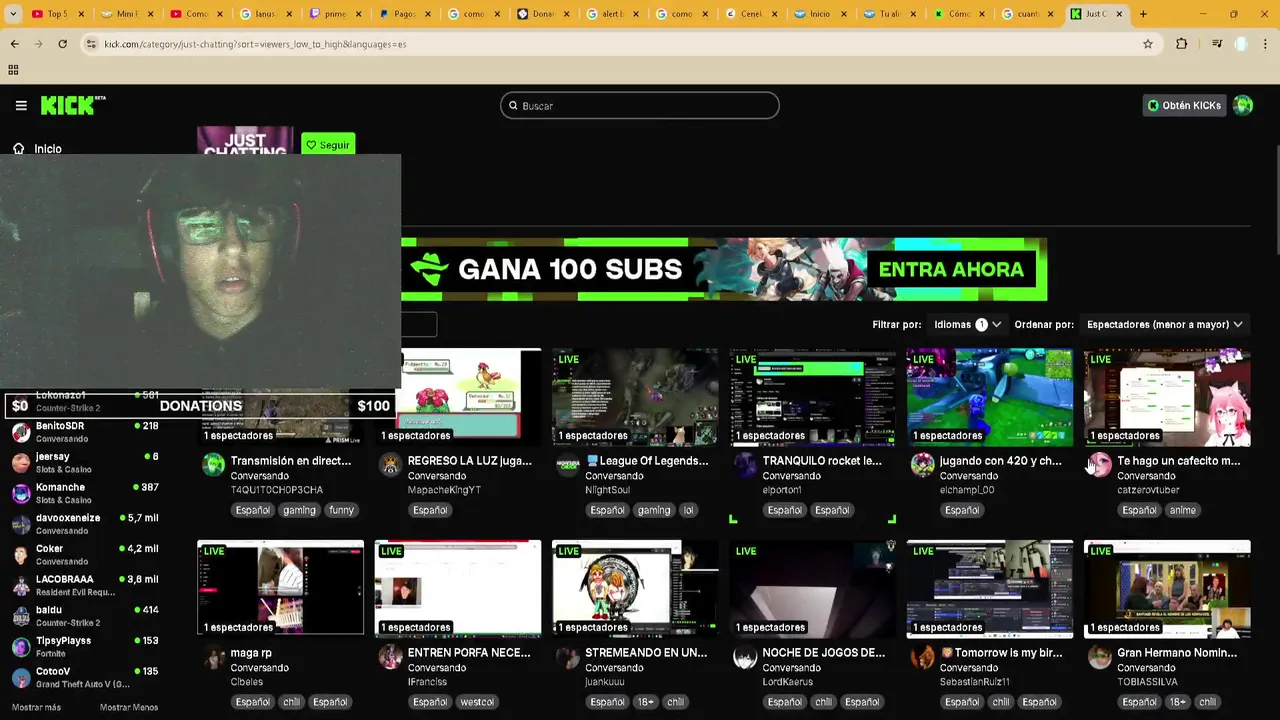
Task: Bookmark this page with the star icon
Action: 1148,44
